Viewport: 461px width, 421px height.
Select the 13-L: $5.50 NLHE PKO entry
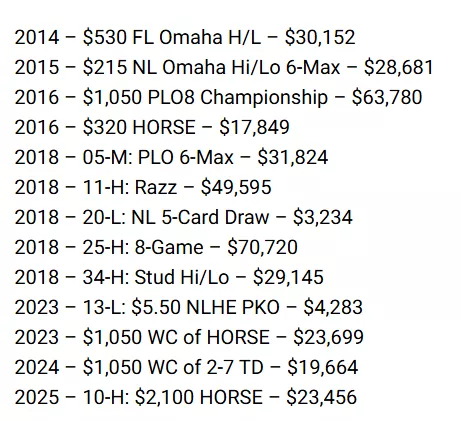pyautogui.click(x=189, y=307)
